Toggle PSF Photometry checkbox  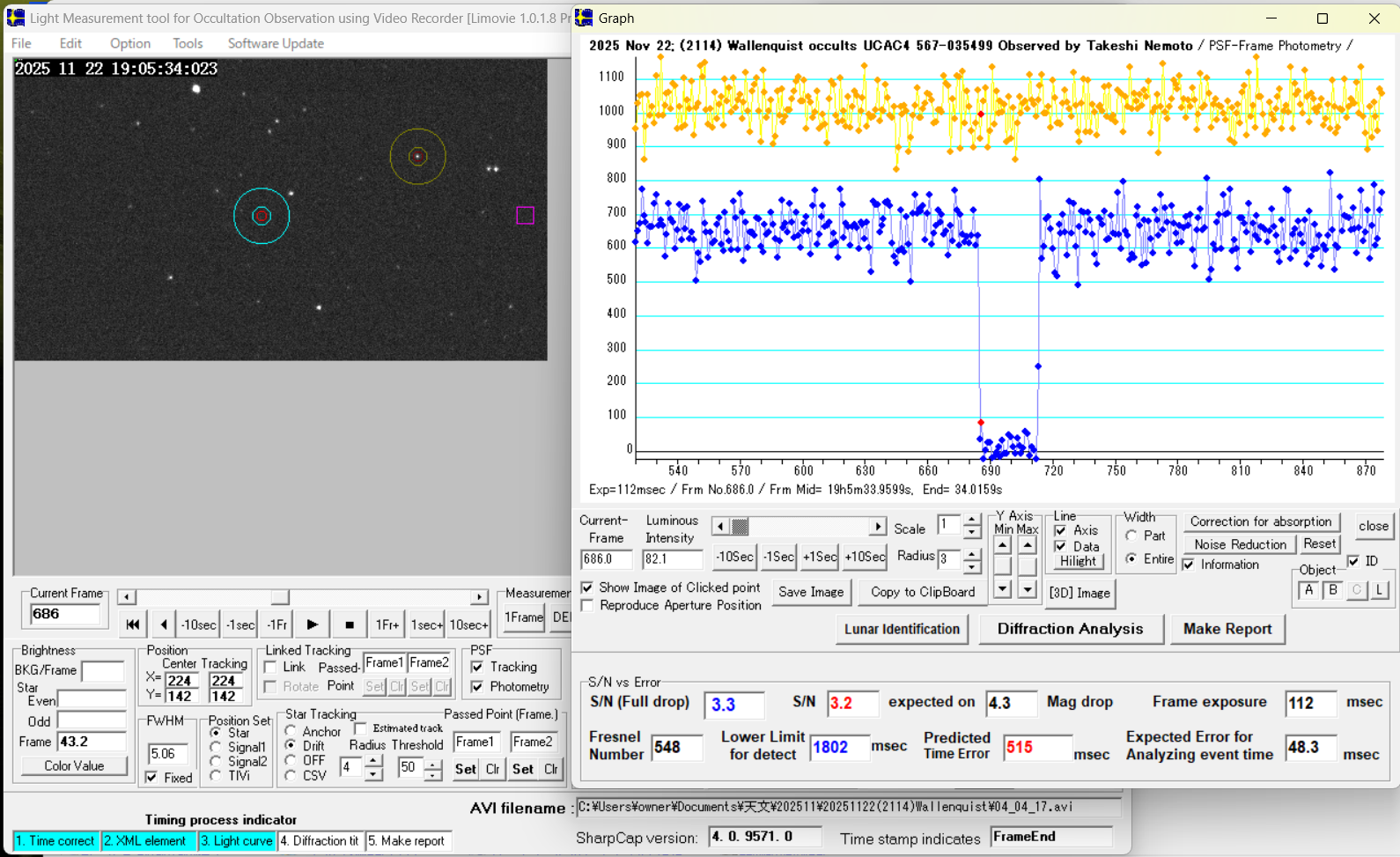(x=477, y=687)
